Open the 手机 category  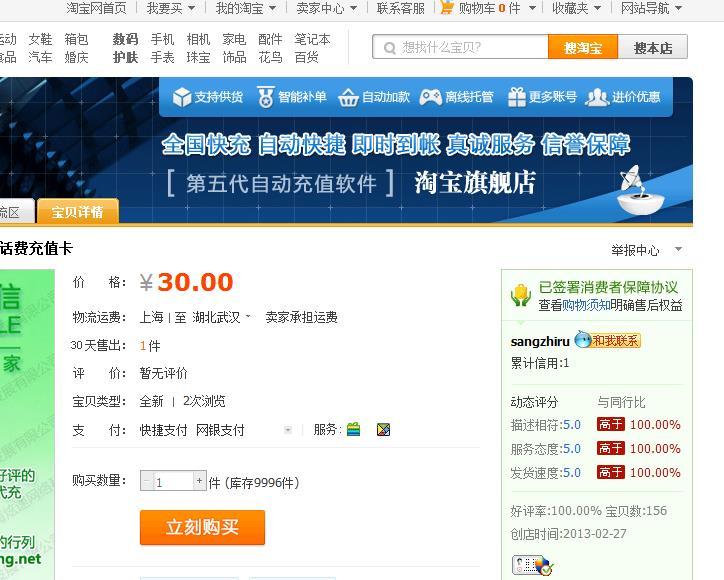[162, 39]
